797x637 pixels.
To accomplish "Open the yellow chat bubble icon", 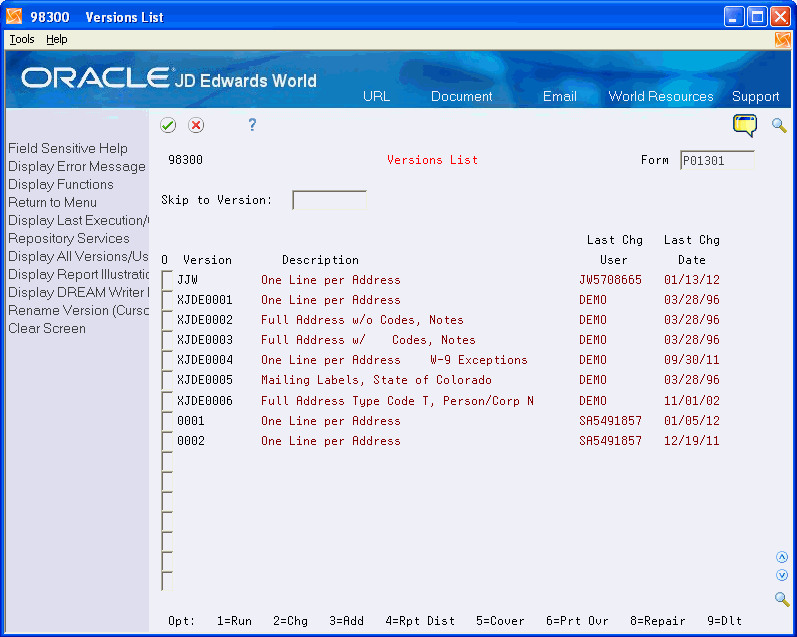I will click(x=745, y=125).
